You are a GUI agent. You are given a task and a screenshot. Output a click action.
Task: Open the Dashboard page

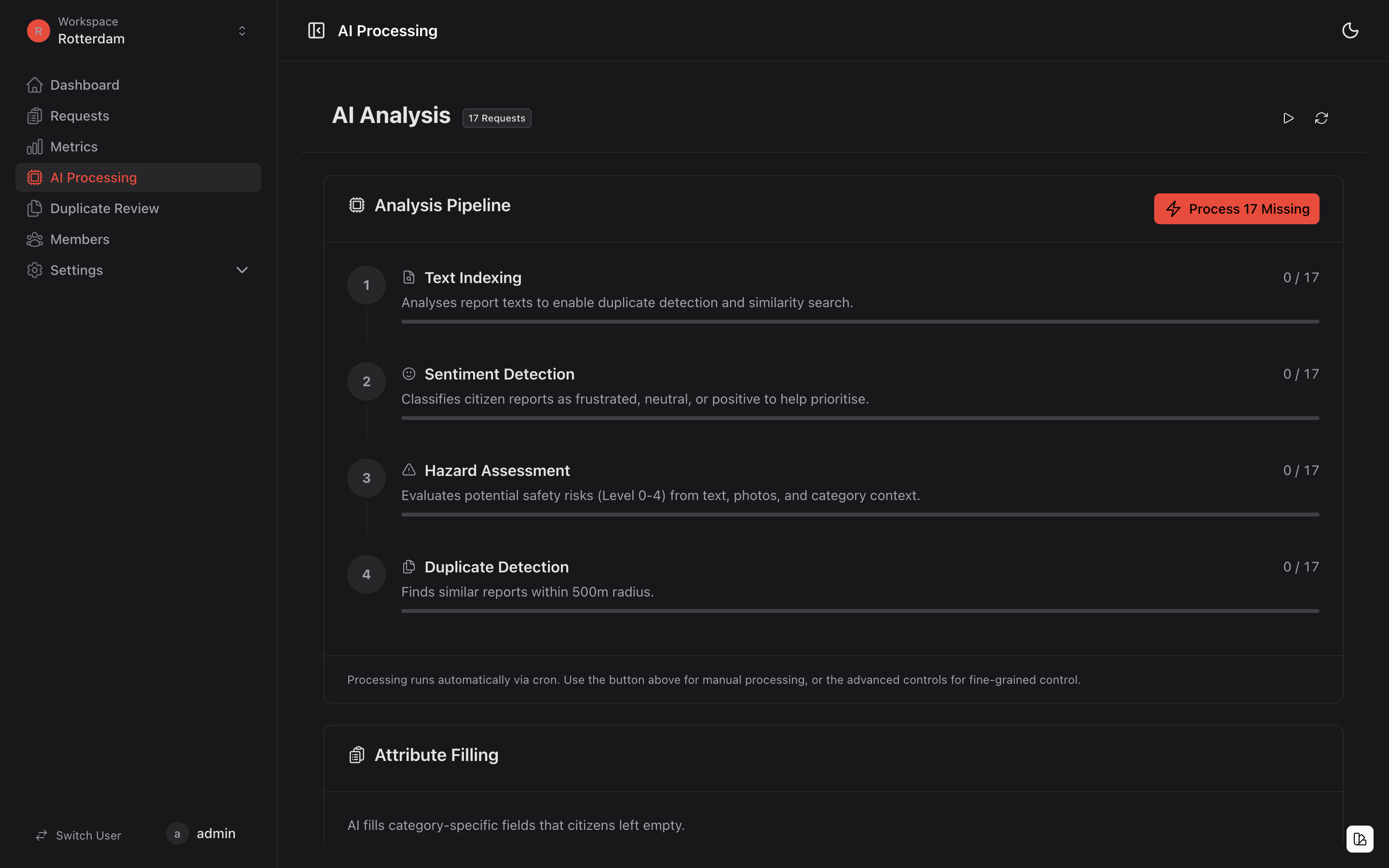click(x=84, y=85)
